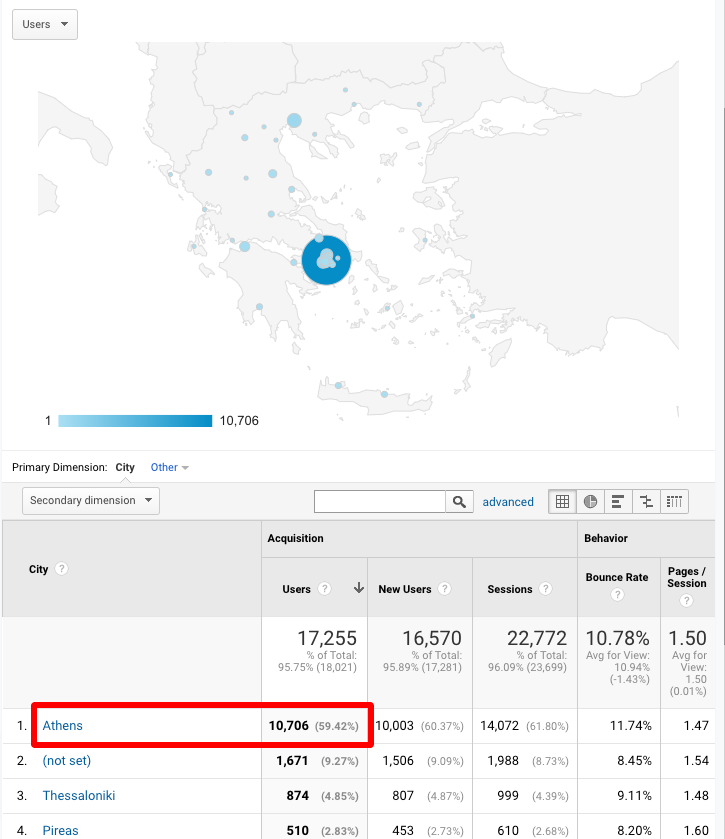
Task: Click the help icon beside City
Action: pyautogui.click(x=62, y=569)
